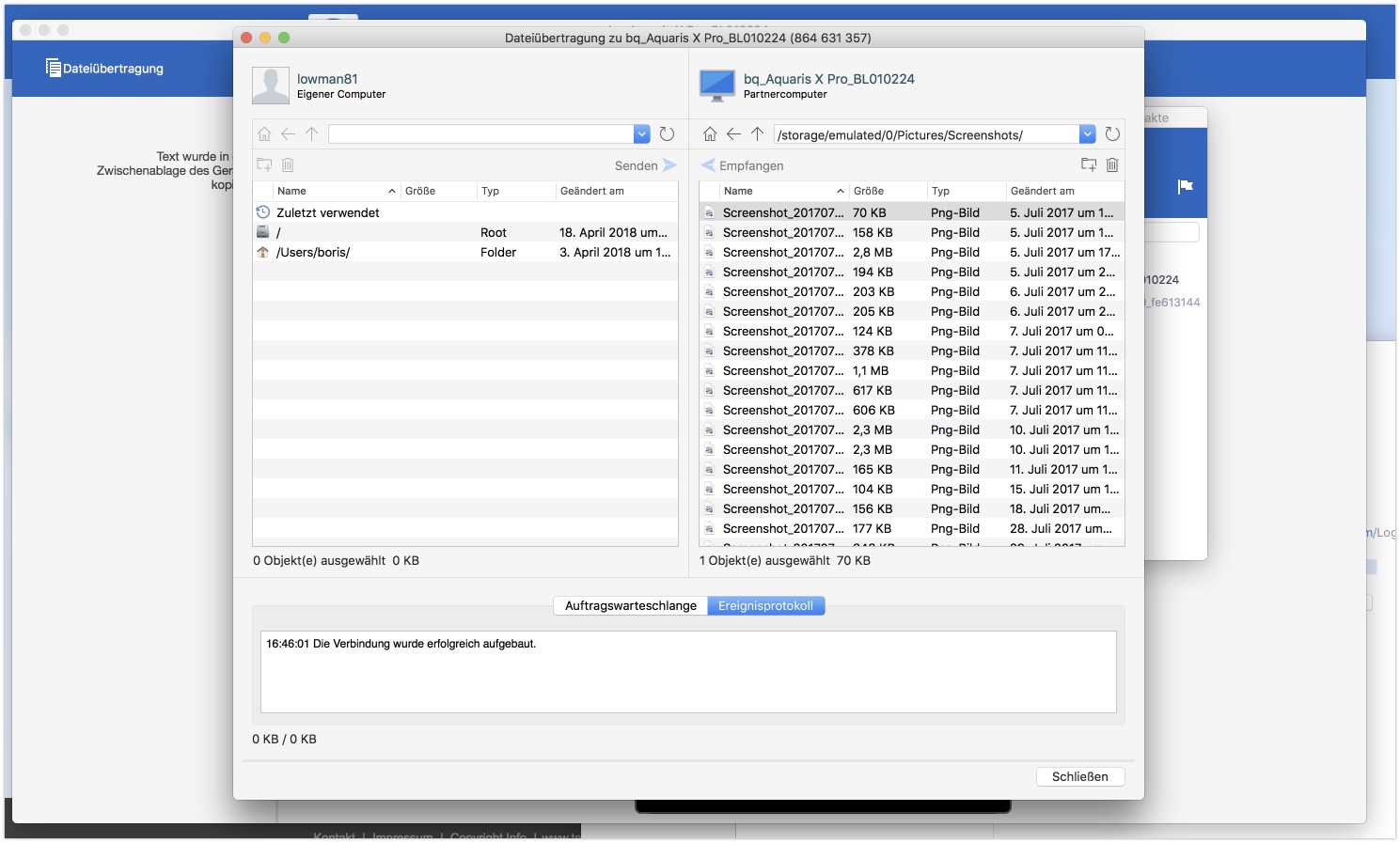The image size is (1400, 843).
Task: Sort partner files by Geändert am column
Action: (1065, 191)
